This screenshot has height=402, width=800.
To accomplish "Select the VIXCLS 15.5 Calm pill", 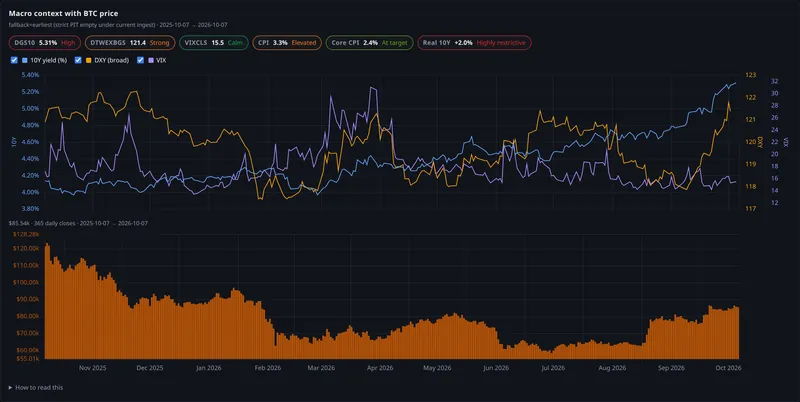I will (x=214, y=43).
